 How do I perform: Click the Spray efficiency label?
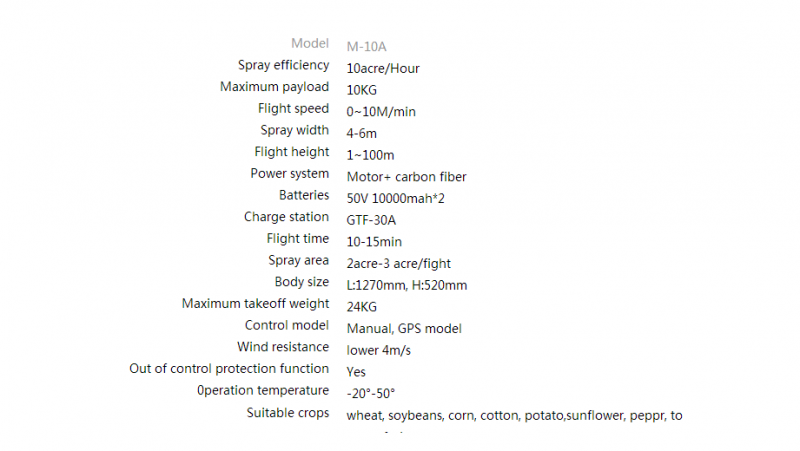[x=283, y=65]
